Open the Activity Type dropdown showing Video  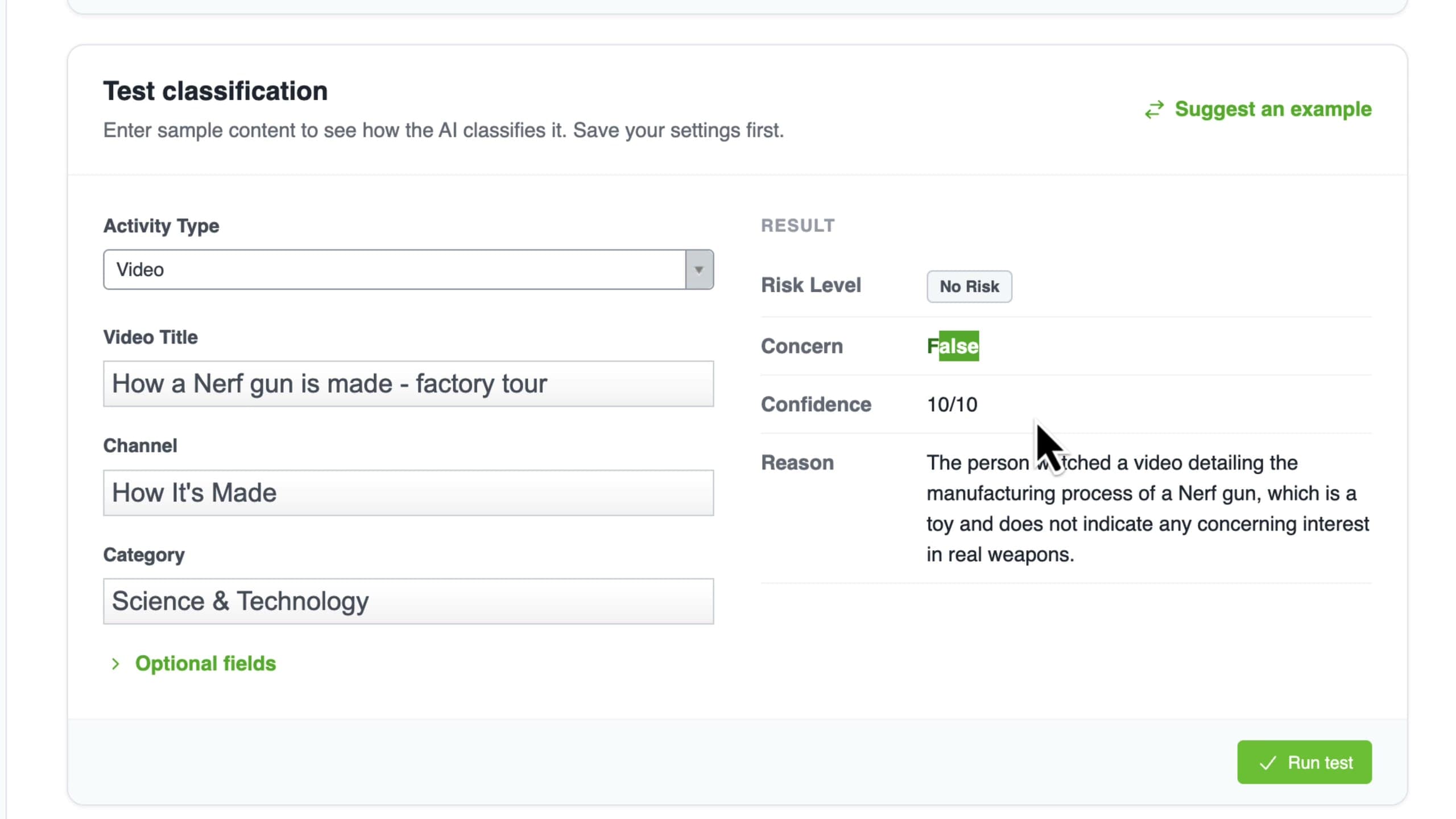point(408,270)
